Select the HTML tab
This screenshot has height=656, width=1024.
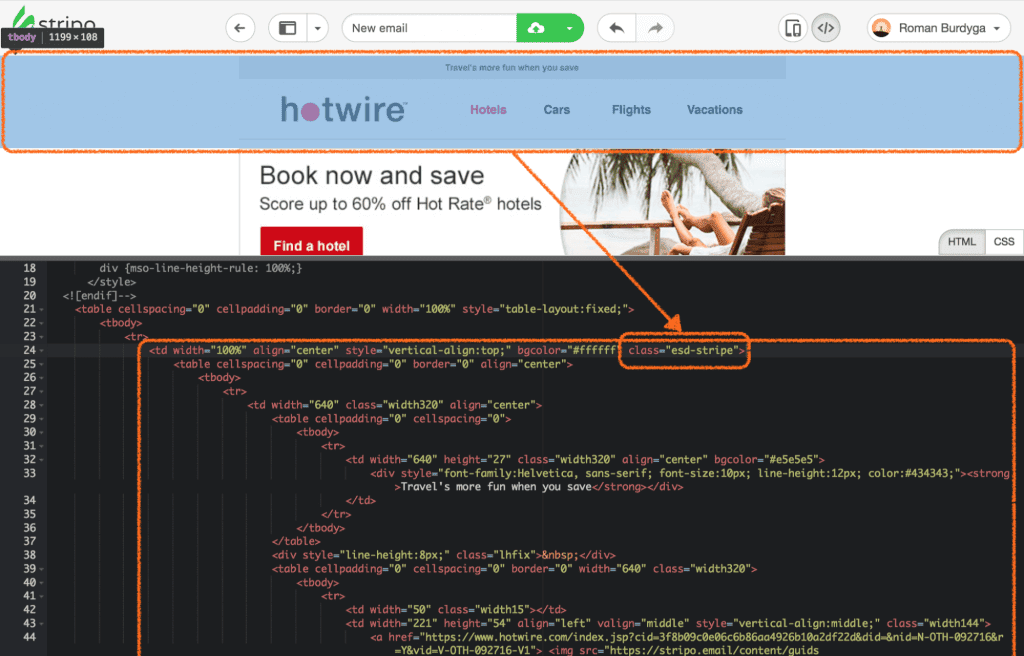coord(961,241)
